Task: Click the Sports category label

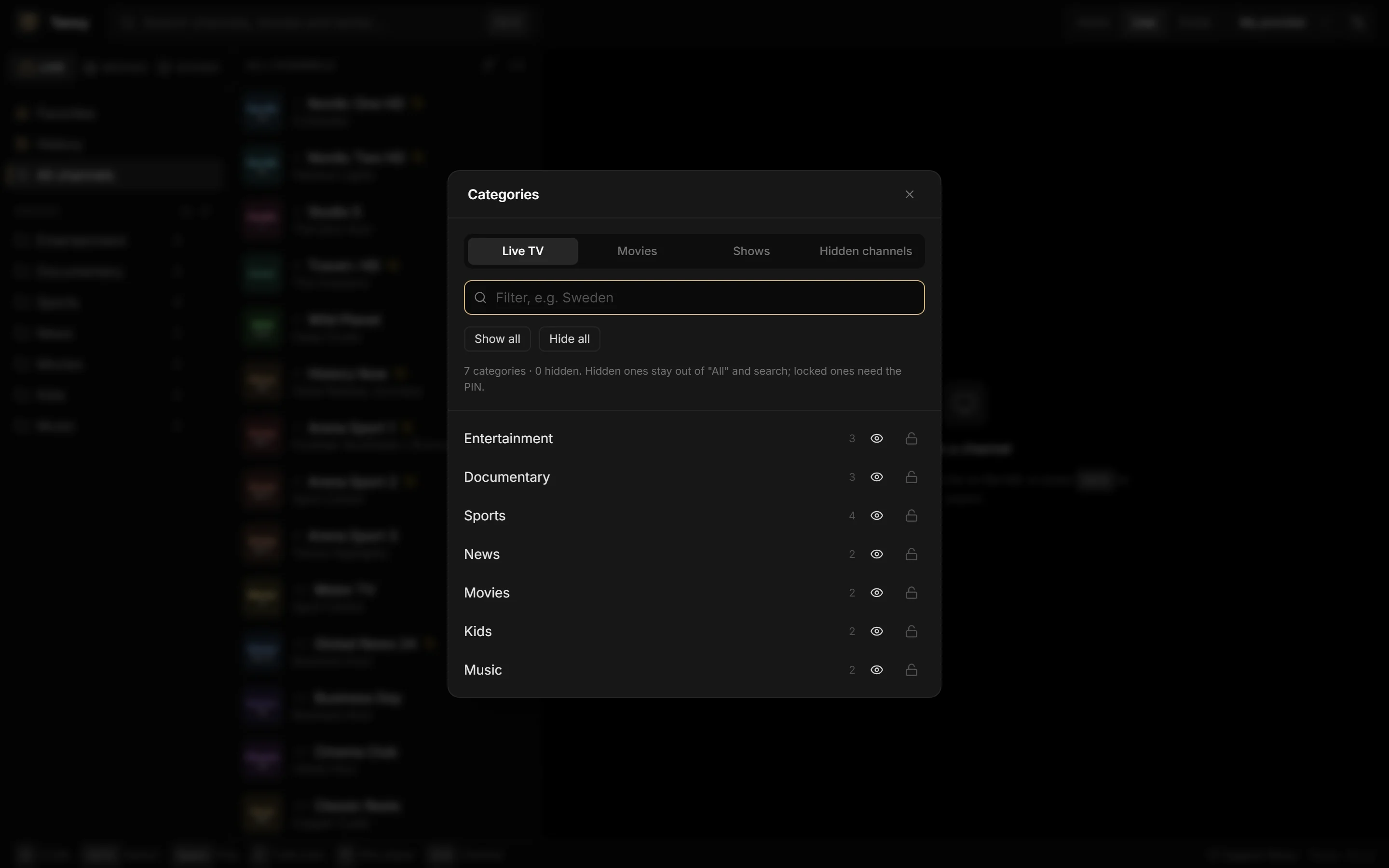Action: tap(484, 515)
